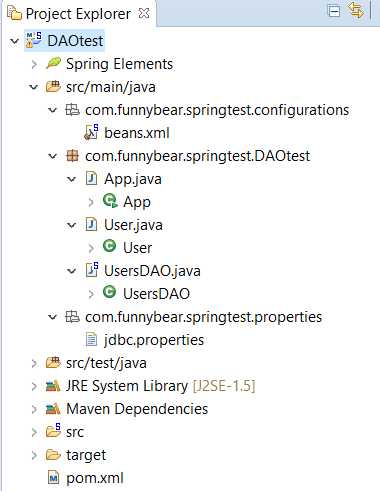Collapse the src/main/java source folder
The image size is (380, 491).
tap(34, 87)
